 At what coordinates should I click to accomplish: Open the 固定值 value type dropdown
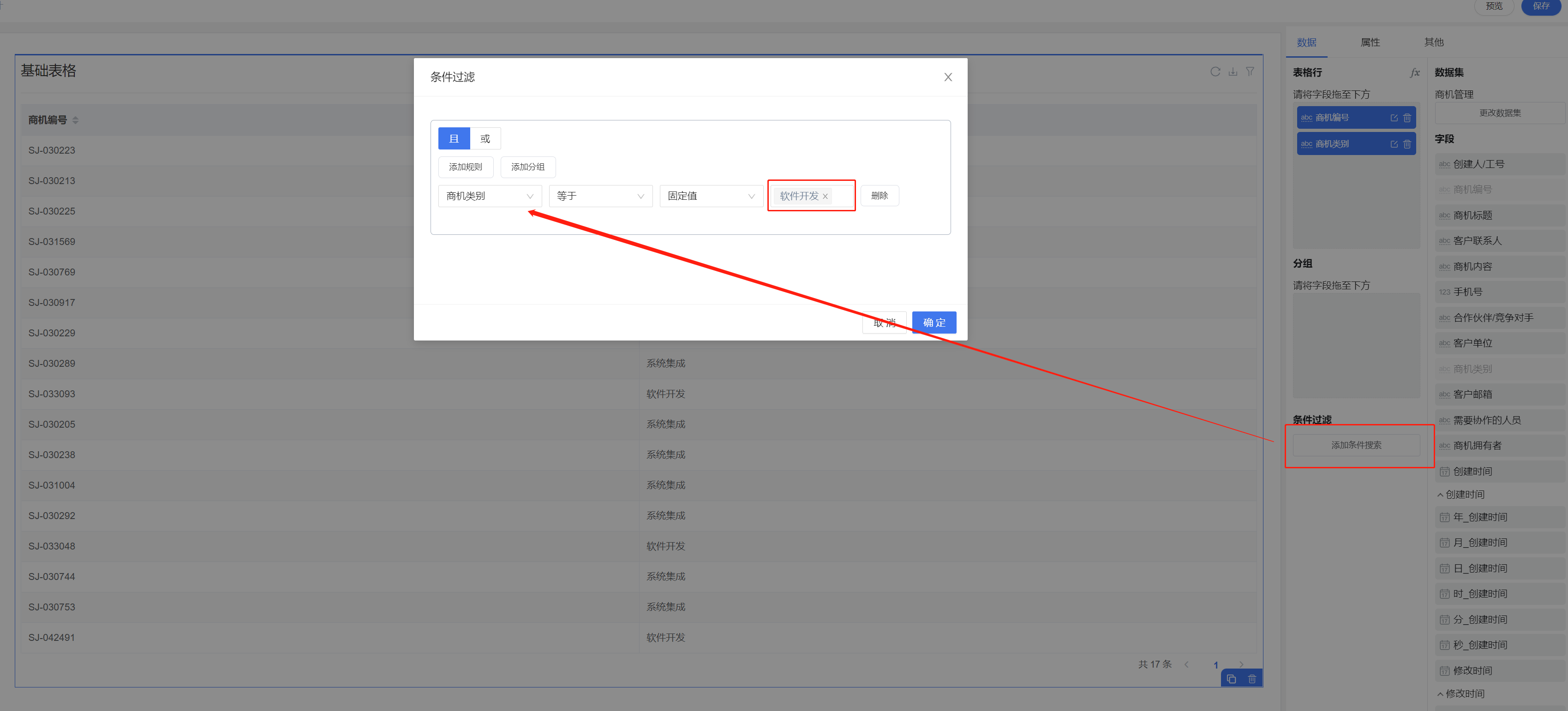tap(711, 196)
